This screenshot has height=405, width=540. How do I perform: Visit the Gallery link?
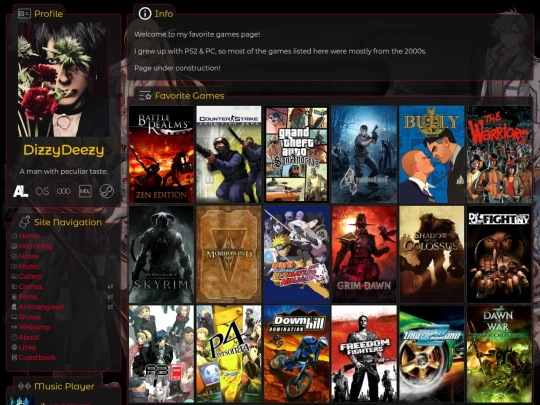(x=30, y=276)
